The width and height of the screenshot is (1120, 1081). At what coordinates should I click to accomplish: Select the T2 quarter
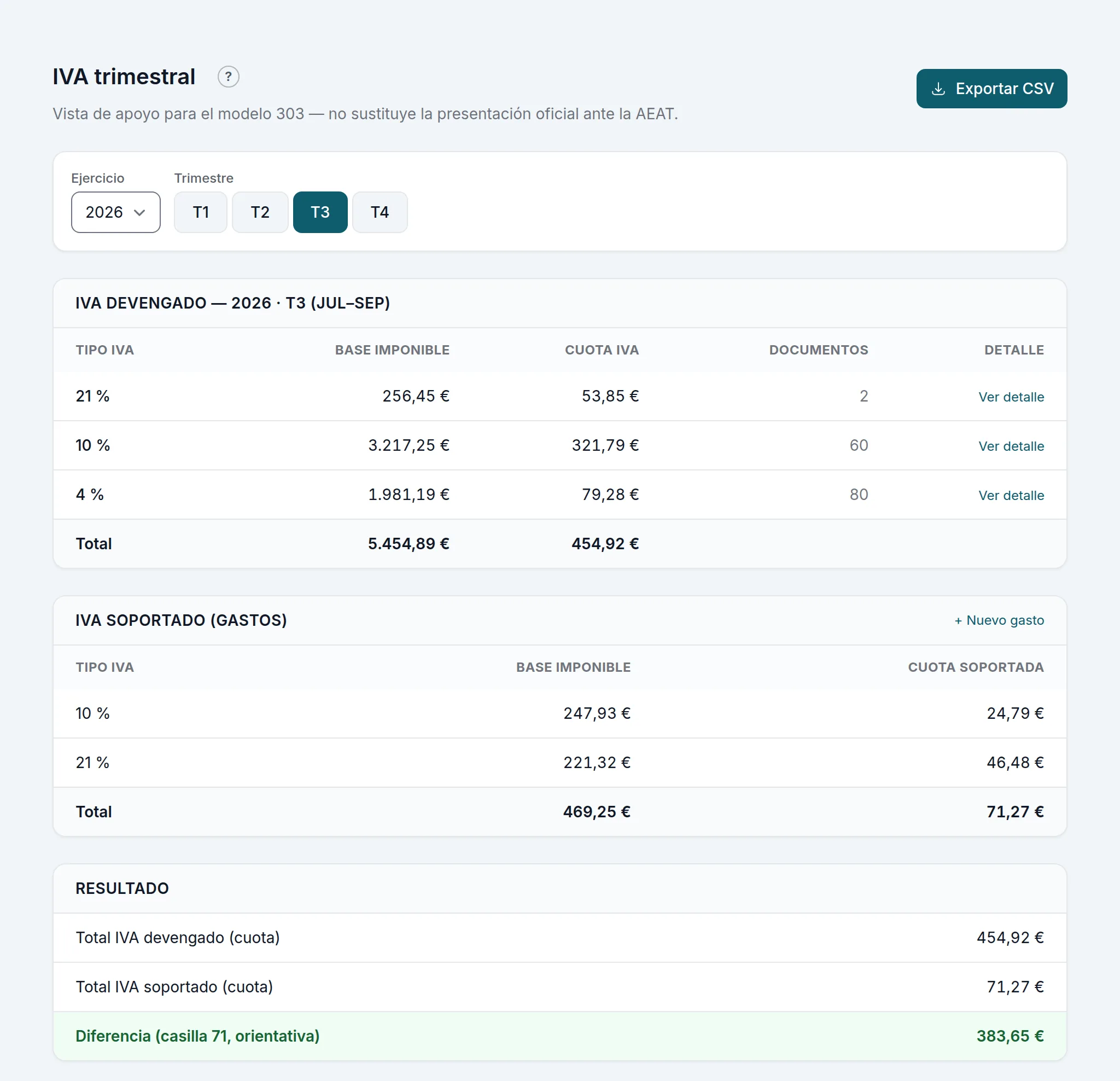(260, 212)
